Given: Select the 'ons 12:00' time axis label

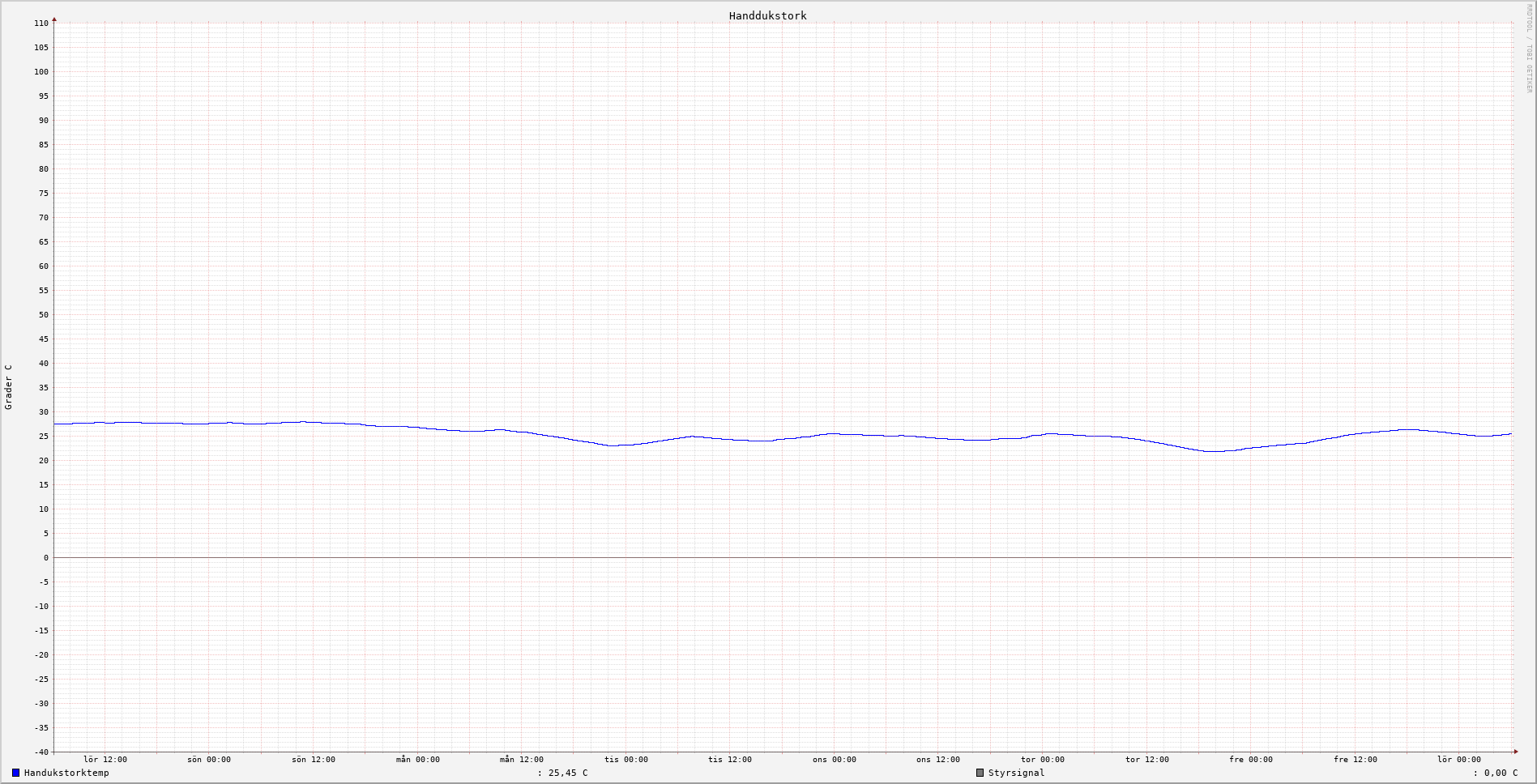Looking at the screenshot, I should [938, 760].
